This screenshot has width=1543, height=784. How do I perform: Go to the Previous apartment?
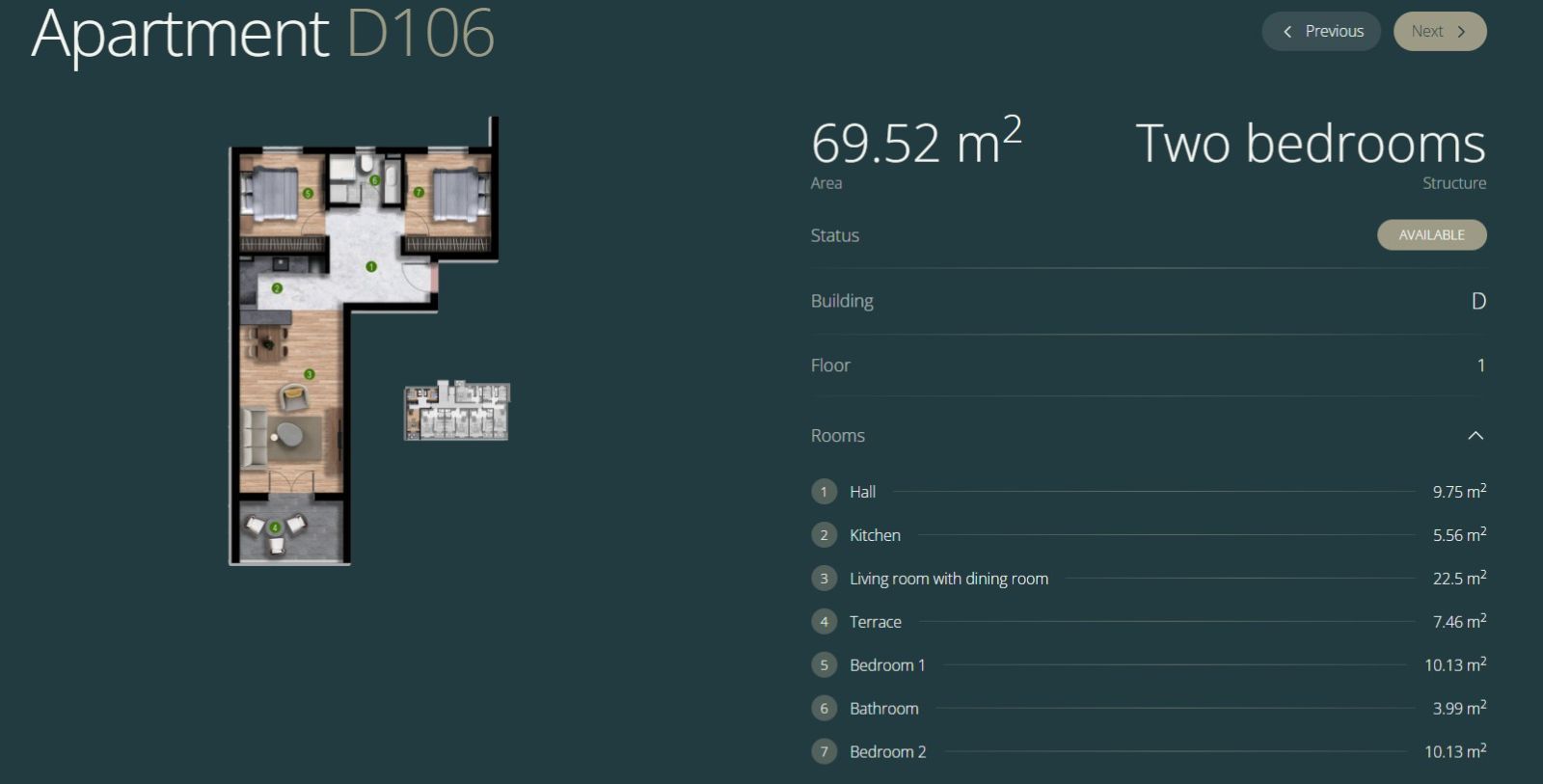(1321, 32)
